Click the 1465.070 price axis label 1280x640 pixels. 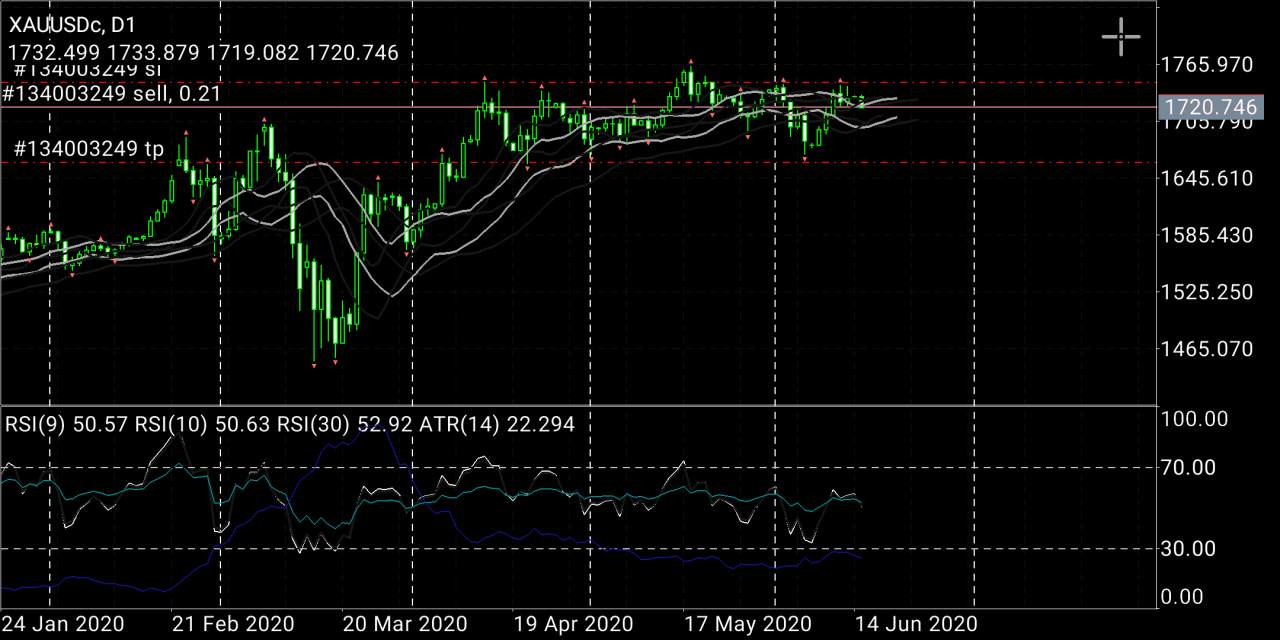tap(1207, 349)
